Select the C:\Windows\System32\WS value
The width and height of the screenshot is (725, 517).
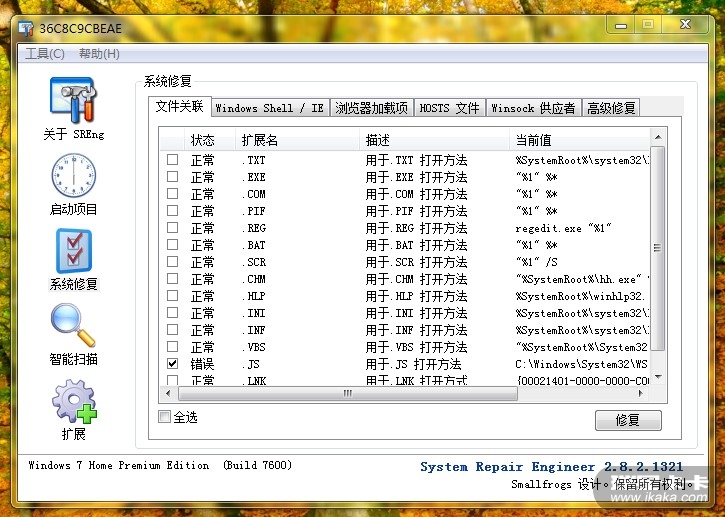point(582,364)
